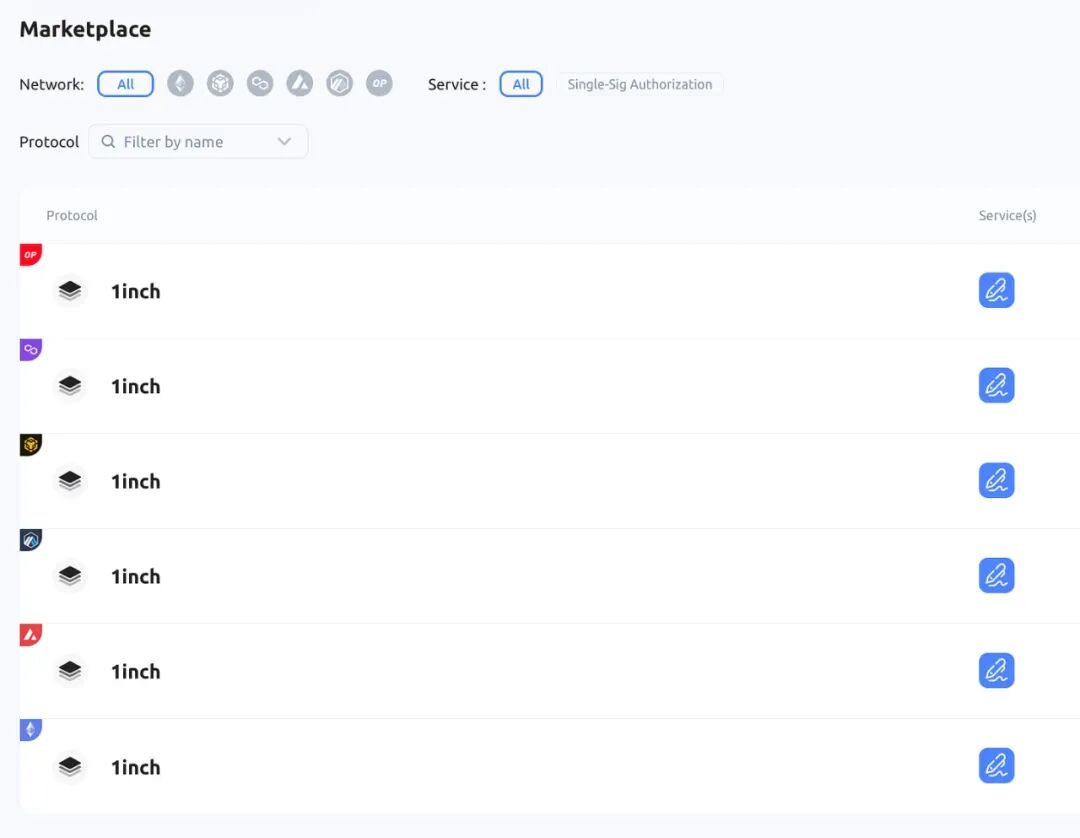The height and width of the screenshot is (838, 1080).
Task: Click 1inch logo in the Polygon row
Action: point(70,386)
